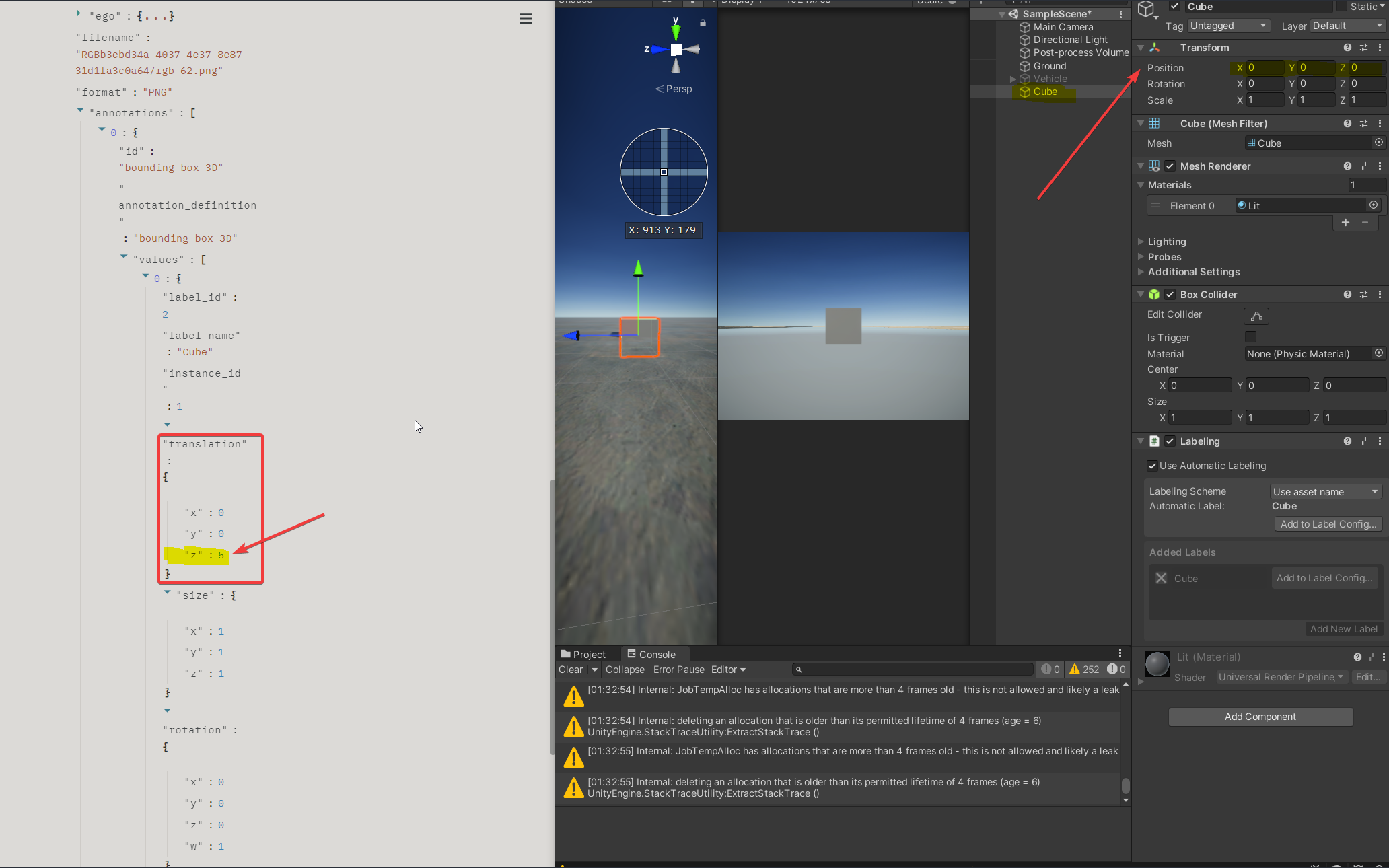Screen dimensions: 1389x868
Task: Activate the Edit Collider tool icon
Action: tap(1256, 316)
